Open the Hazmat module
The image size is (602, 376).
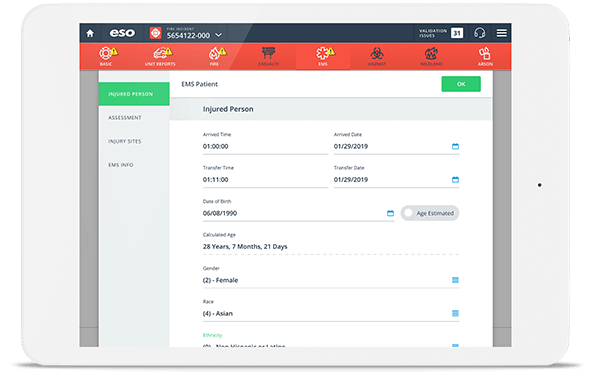(377, 56)
